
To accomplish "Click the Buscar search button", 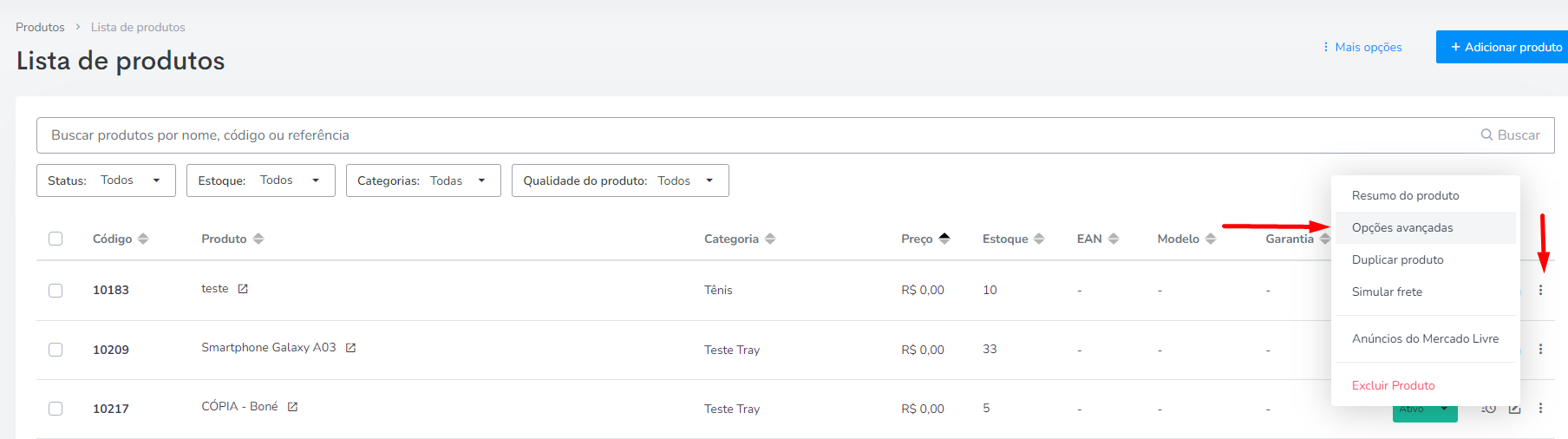I will coord(1510,135).
